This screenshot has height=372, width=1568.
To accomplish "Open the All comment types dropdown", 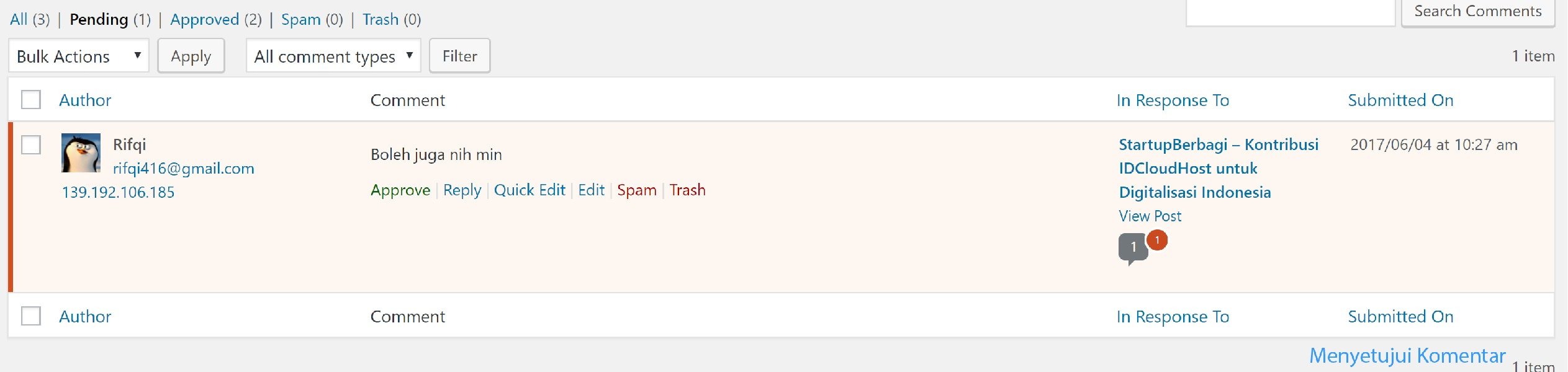I will pyautogui.click(x=333, y=56).
